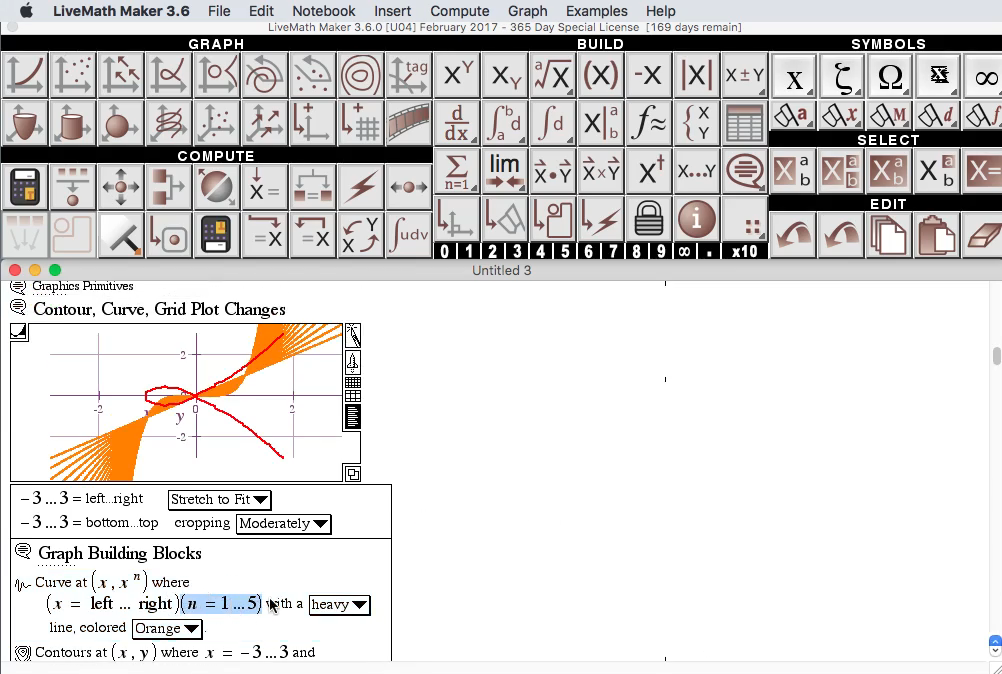
Task: Change the heavy line weight dropdown
Action: [x=340, y=605]
